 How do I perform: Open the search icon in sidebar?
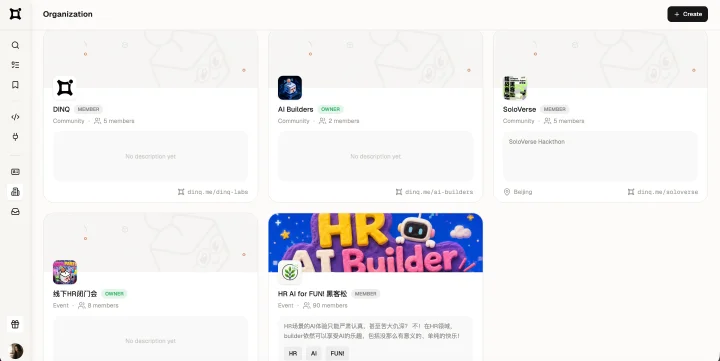point(15,45)
